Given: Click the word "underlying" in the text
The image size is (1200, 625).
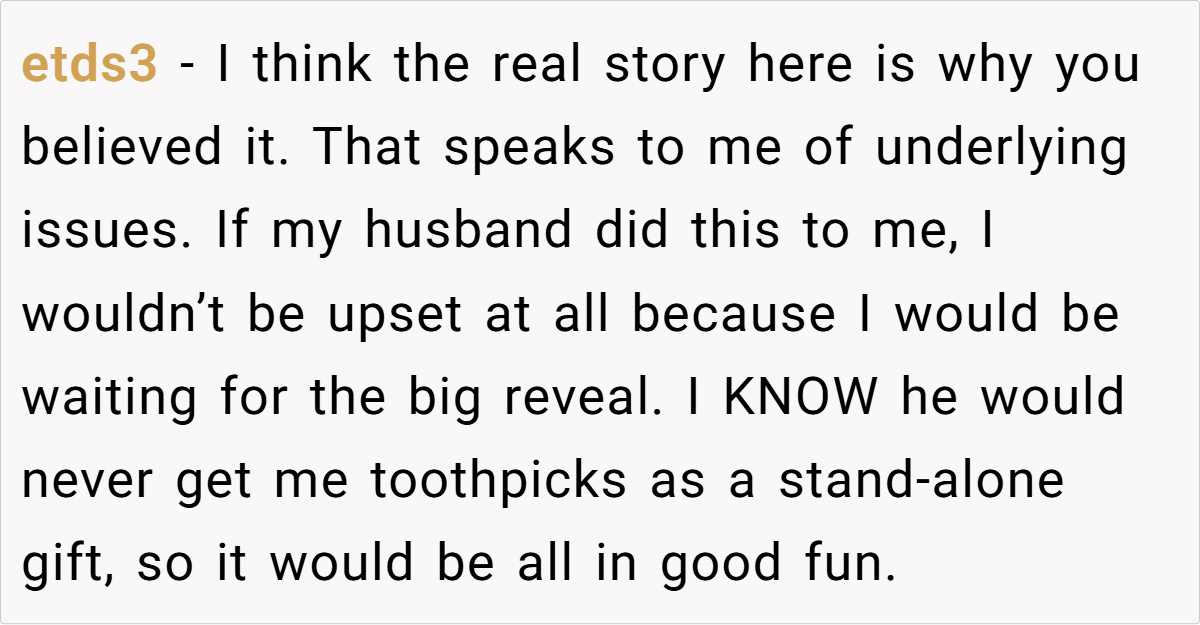Looking at the screenshot, I should pyautogui.click(x=1001, y=149).
